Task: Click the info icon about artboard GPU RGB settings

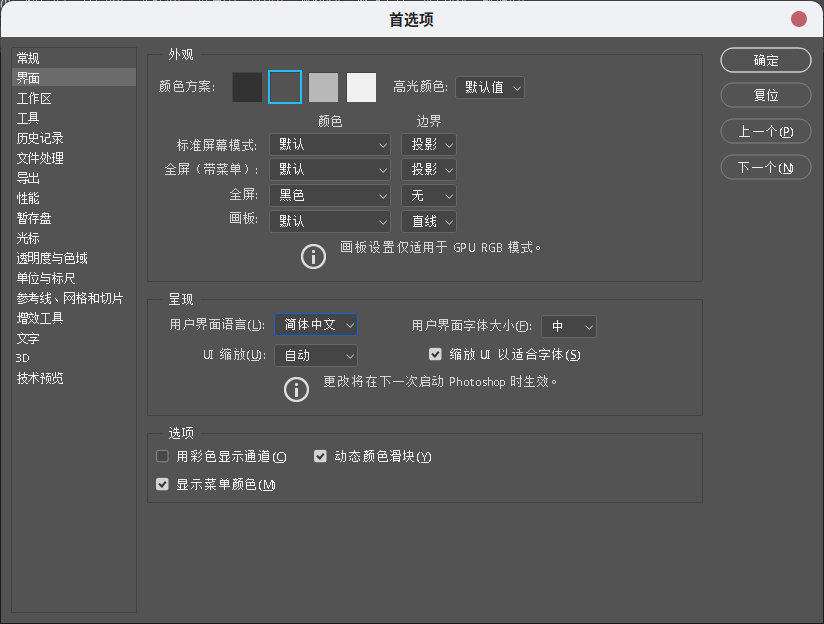Action: coord(313,256)
